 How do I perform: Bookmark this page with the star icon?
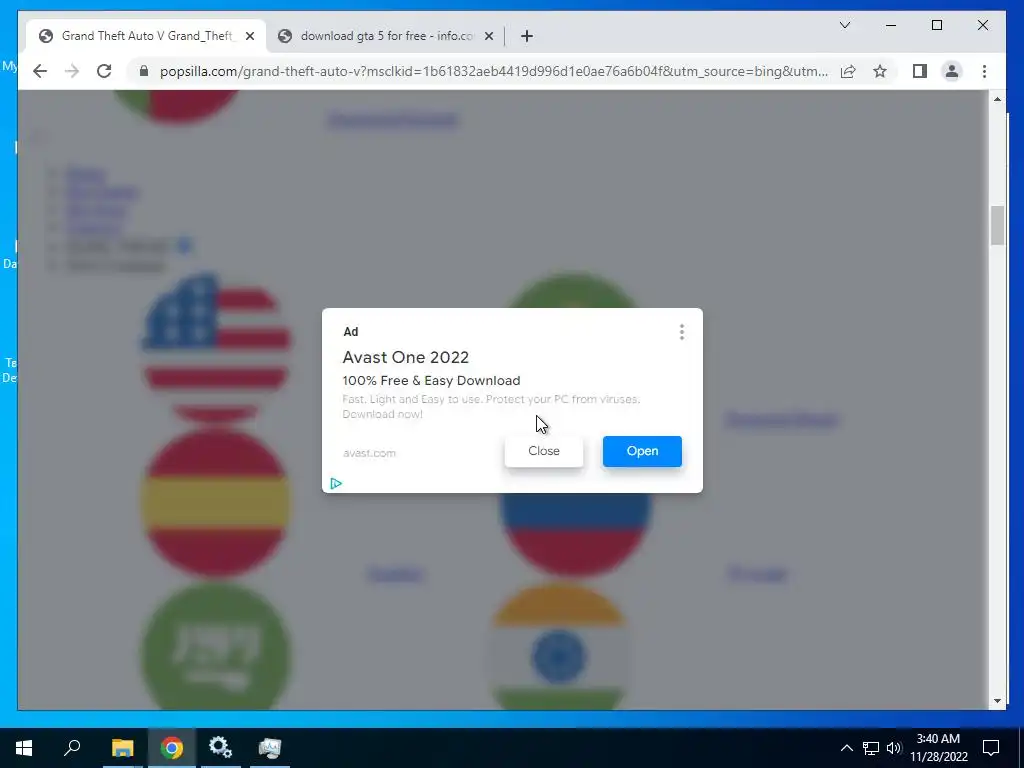click(880, 71)
